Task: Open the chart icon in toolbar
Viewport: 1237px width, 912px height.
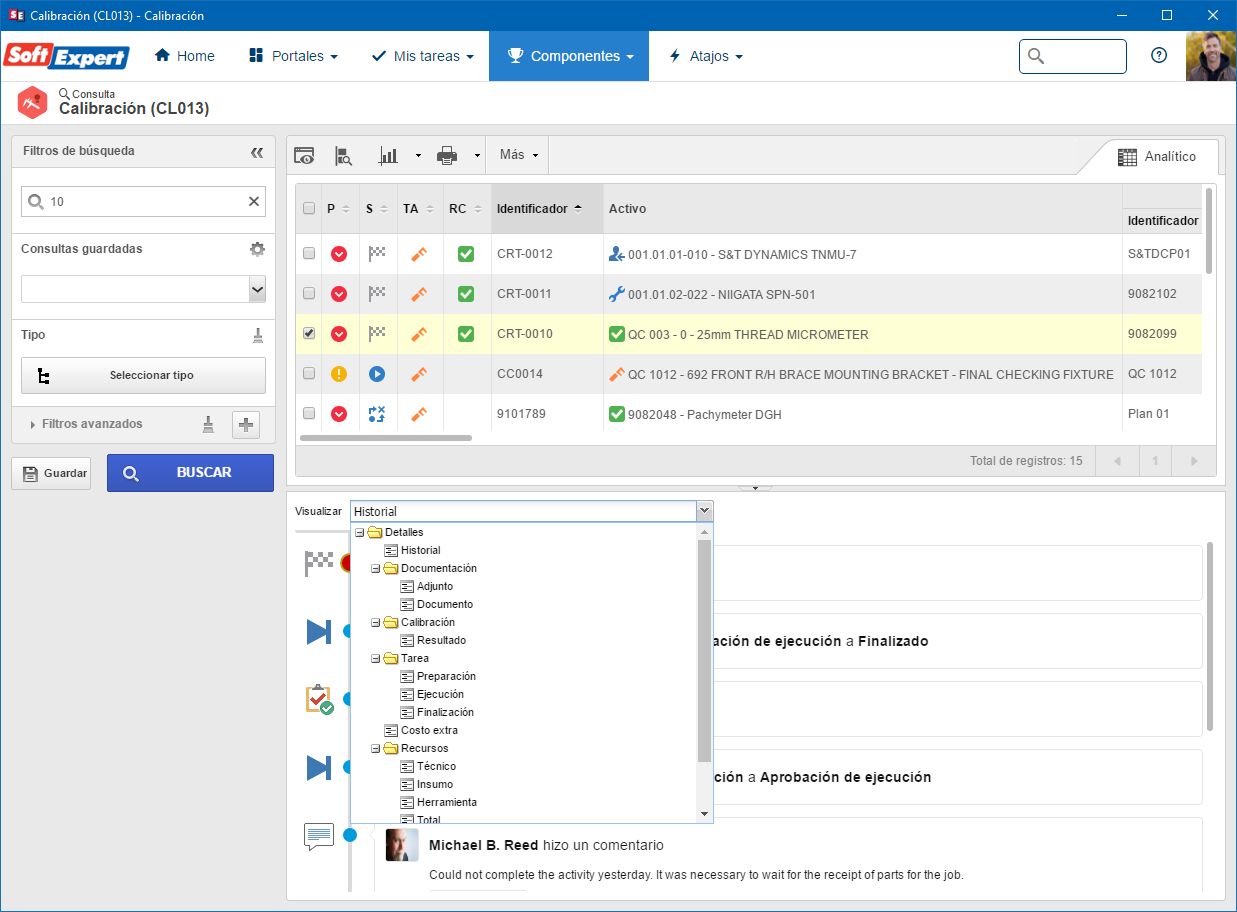Action: tap(388, 155)
